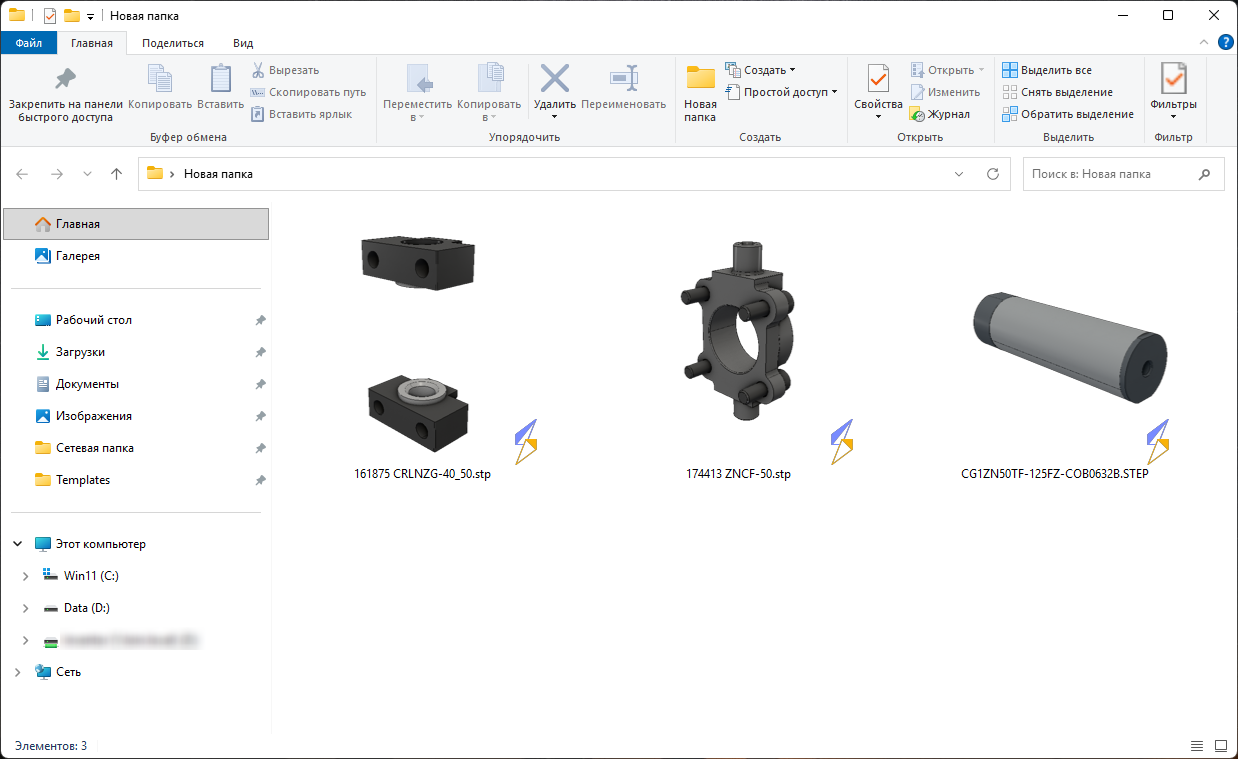Expand the Win11 (C:) drive node
Image resolution: width=1238 pixels, height=759 pixels.
tap(26, 576)
